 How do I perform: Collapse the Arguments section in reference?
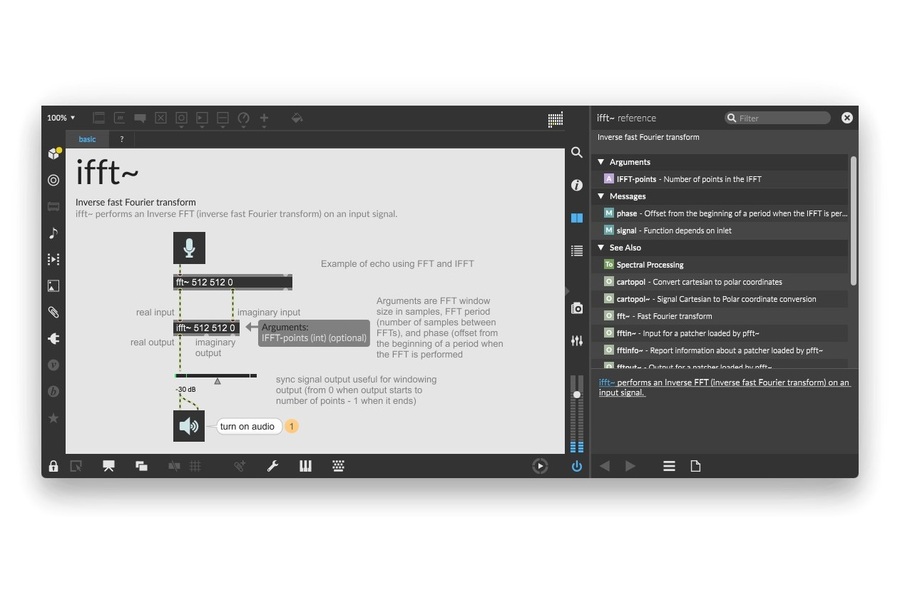pyautogui.click(x=601, y=162)
